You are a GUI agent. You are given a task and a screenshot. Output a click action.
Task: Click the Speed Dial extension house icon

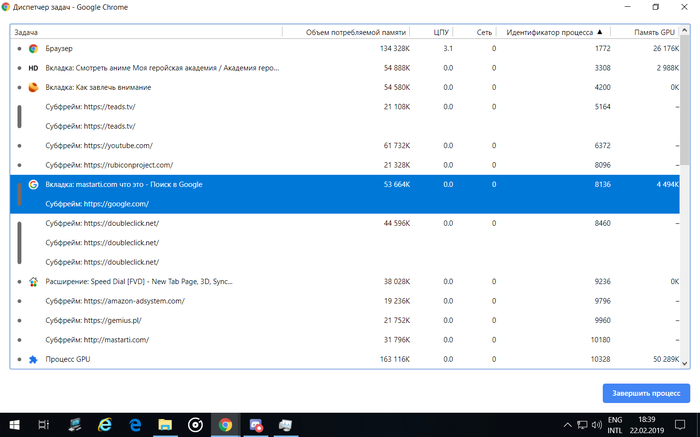[33, 282]
